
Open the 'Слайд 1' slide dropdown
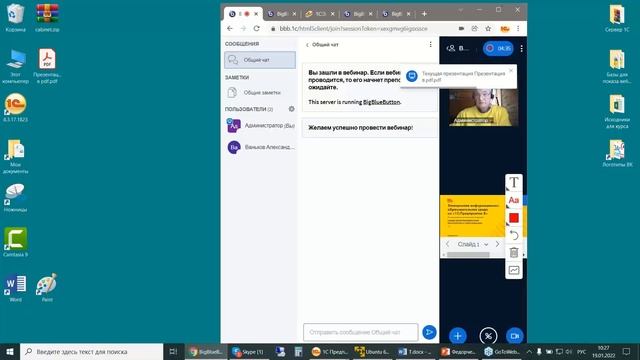[x=473, y=244]
